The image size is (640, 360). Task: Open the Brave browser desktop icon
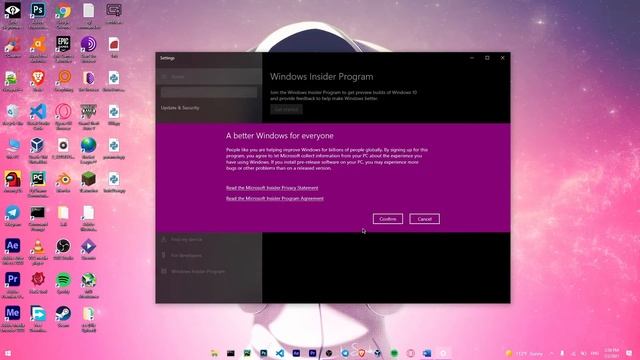pyautogui.click(x=38, y=81)
